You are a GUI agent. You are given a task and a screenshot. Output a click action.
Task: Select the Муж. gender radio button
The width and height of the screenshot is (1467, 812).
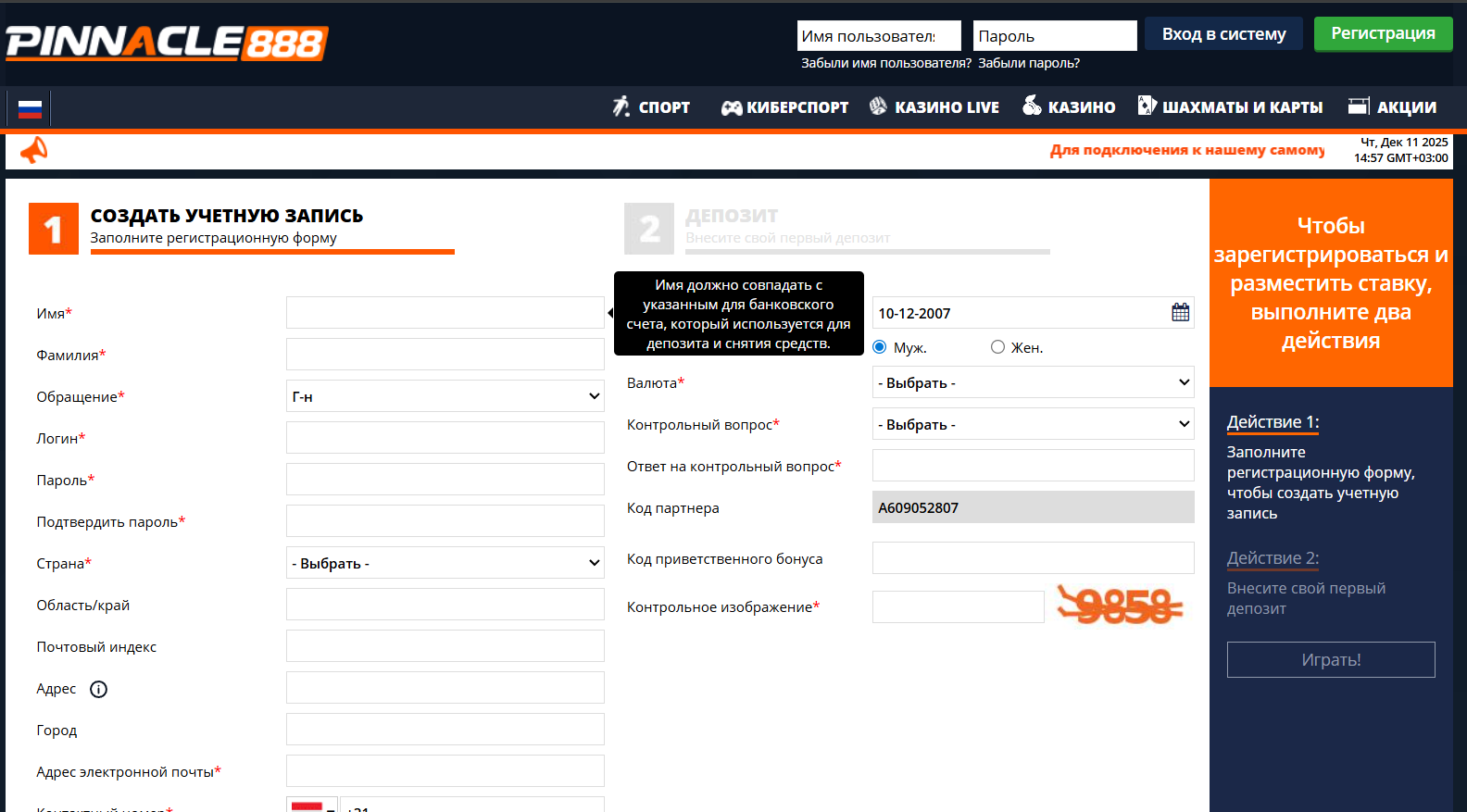pyautogui.click(x=880, y=347)
